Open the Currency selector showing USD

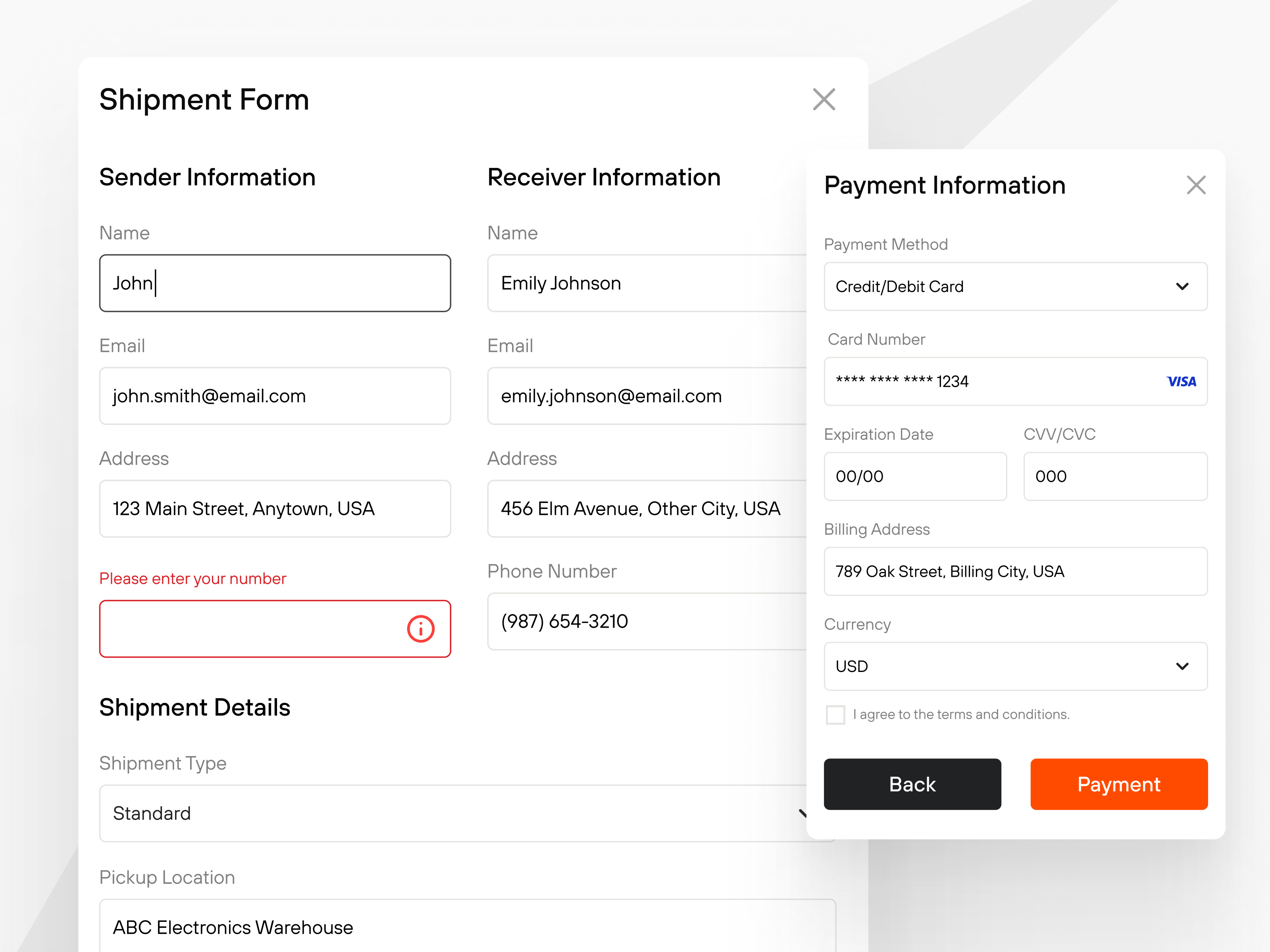(x=1015, y=666)
